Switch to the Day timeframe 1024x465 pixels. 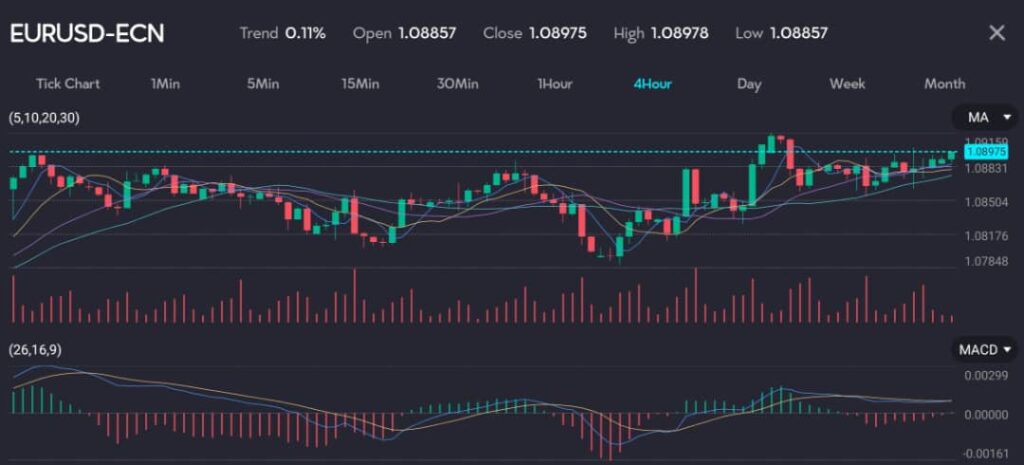pos(749,83)
